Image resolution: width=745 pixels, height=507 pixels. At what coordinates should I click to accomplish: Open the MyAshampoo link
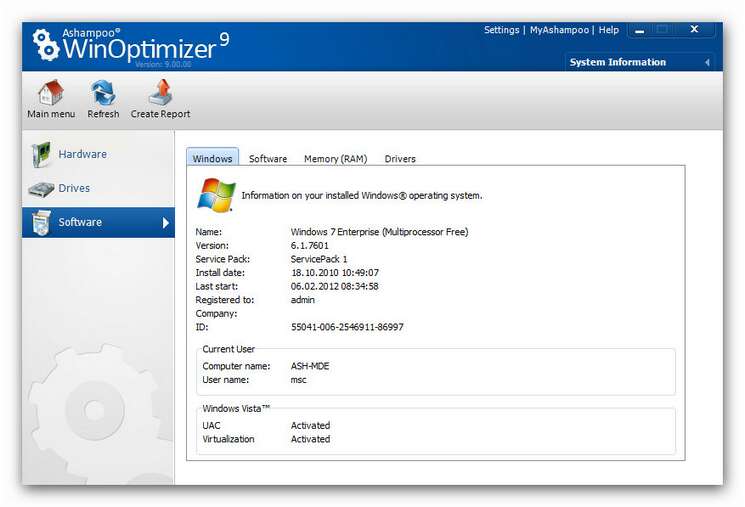pos(559,30)
